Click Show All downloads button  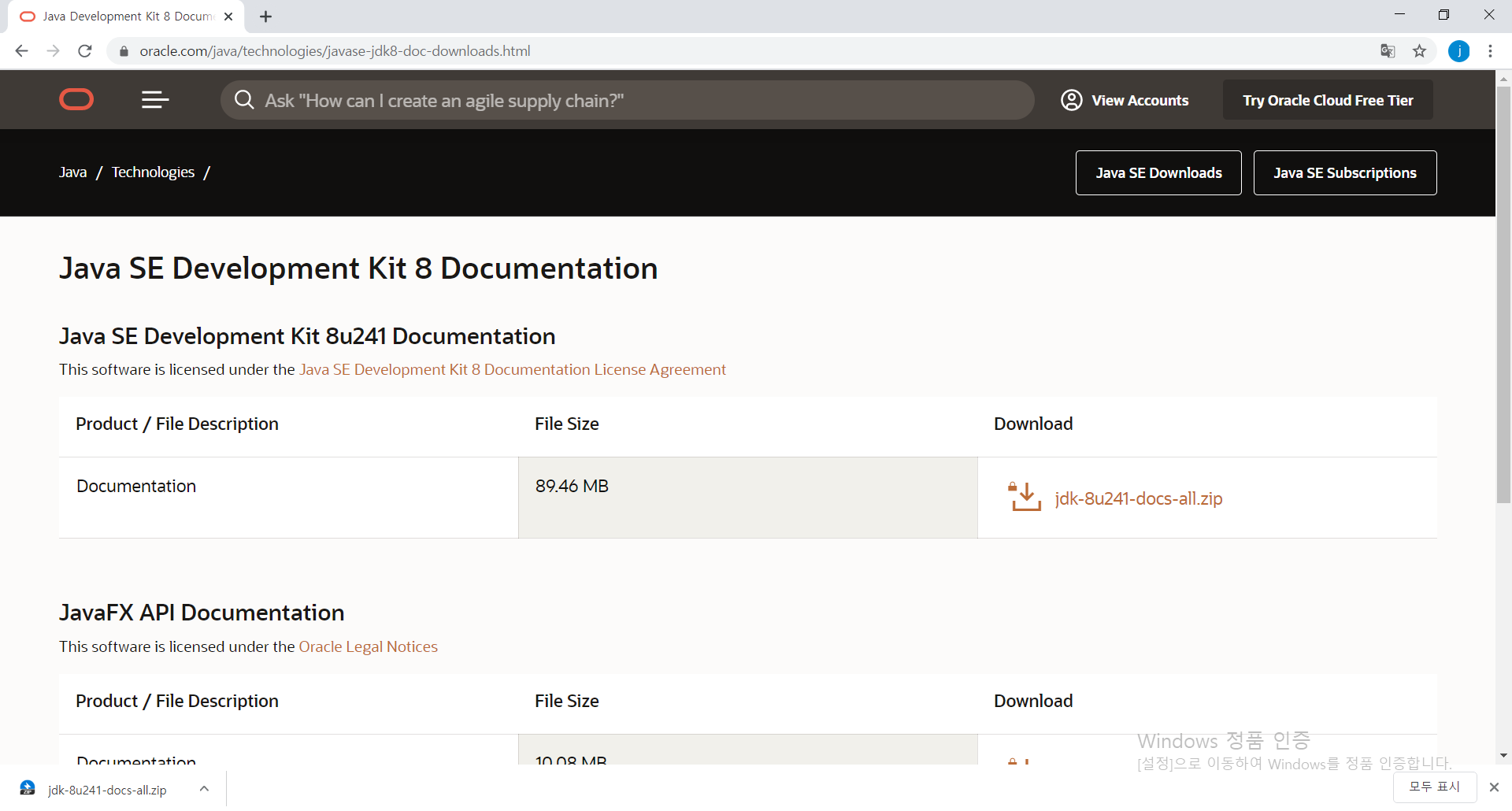click(x=1434, y=787)
